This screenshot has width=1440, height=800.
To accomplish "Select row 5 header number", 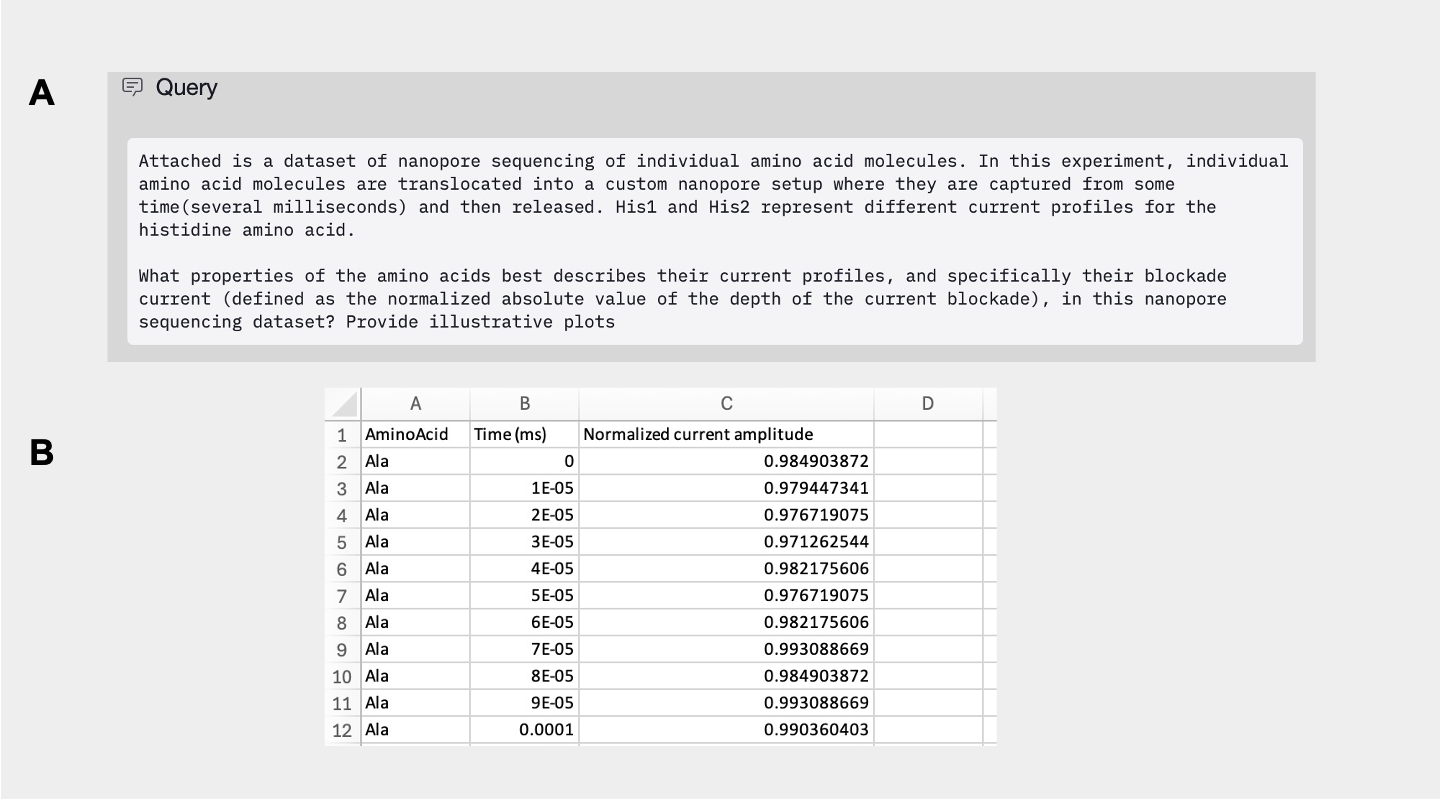I will click(x=343, y=543).
